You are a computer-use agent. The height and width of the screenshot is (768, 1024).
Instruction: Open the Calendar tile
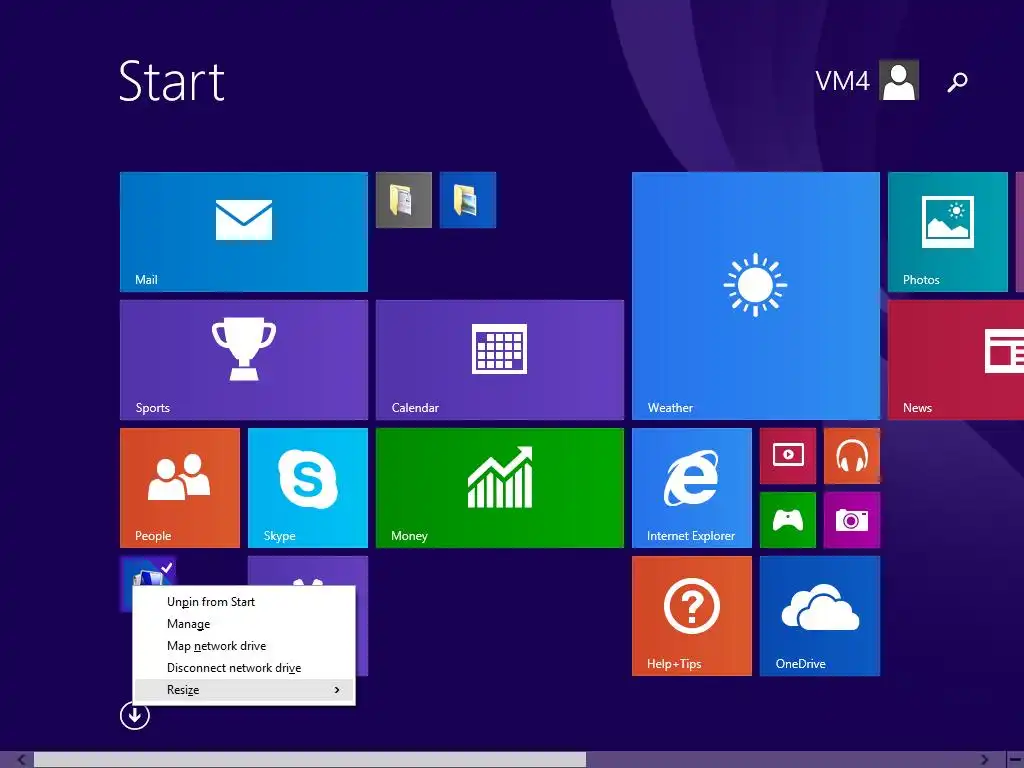pos(500,360)
